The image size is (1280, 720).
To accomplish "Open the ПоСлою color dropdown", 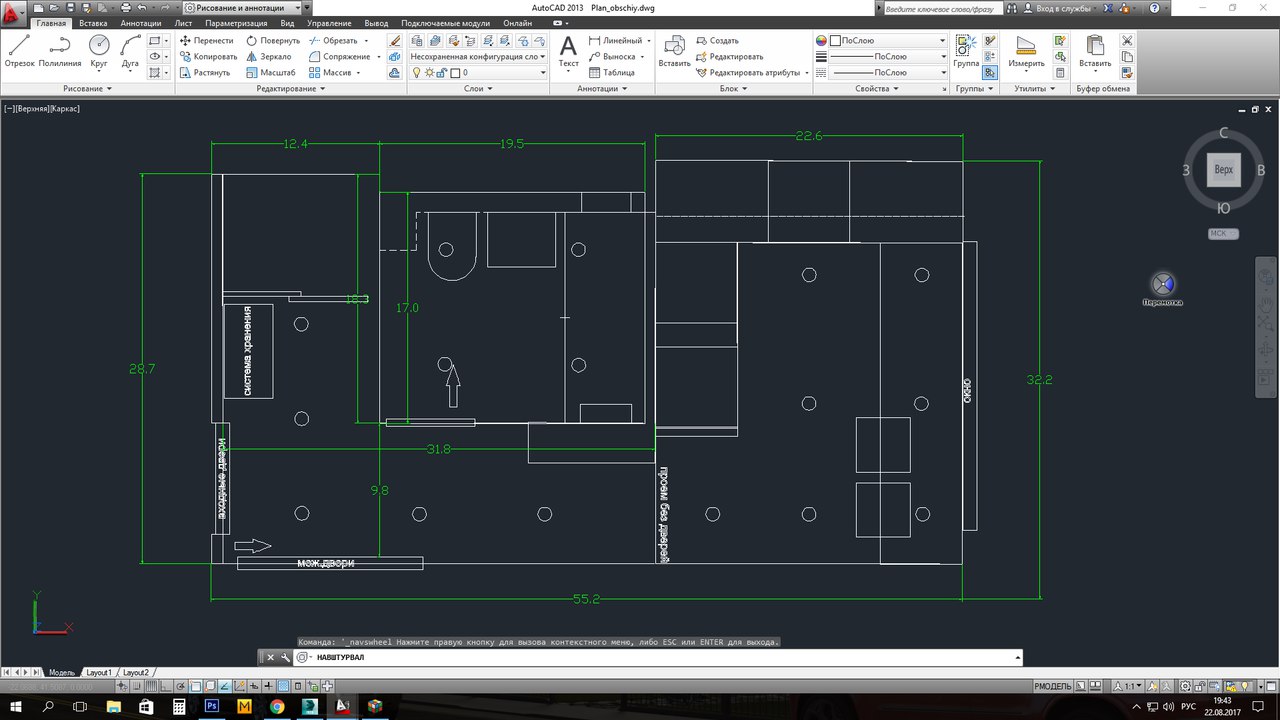I will [888, 41].
